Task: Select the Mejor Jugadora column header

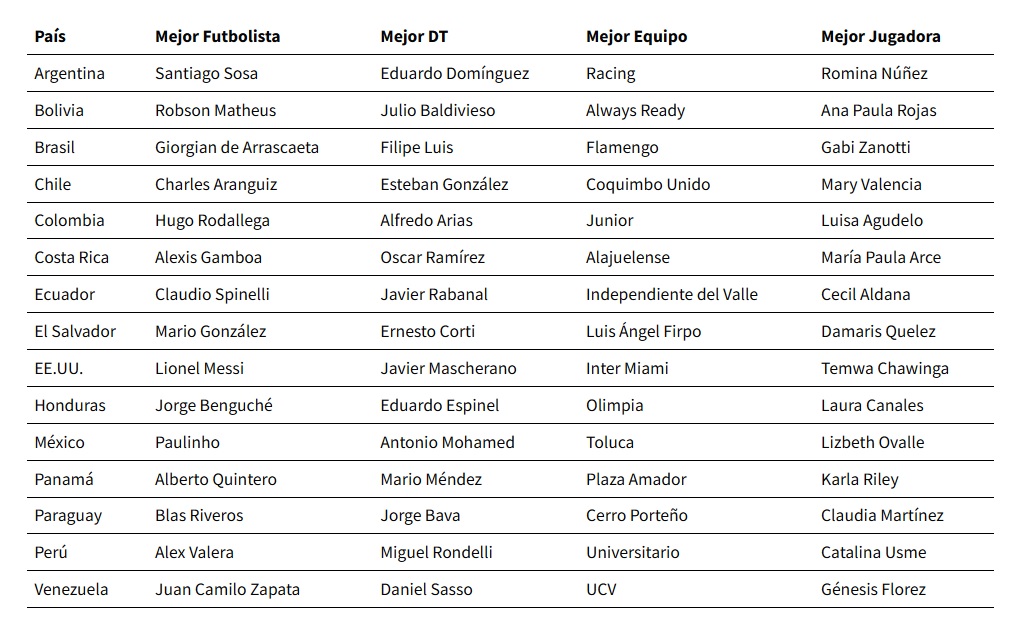Action: coord(880,36)
